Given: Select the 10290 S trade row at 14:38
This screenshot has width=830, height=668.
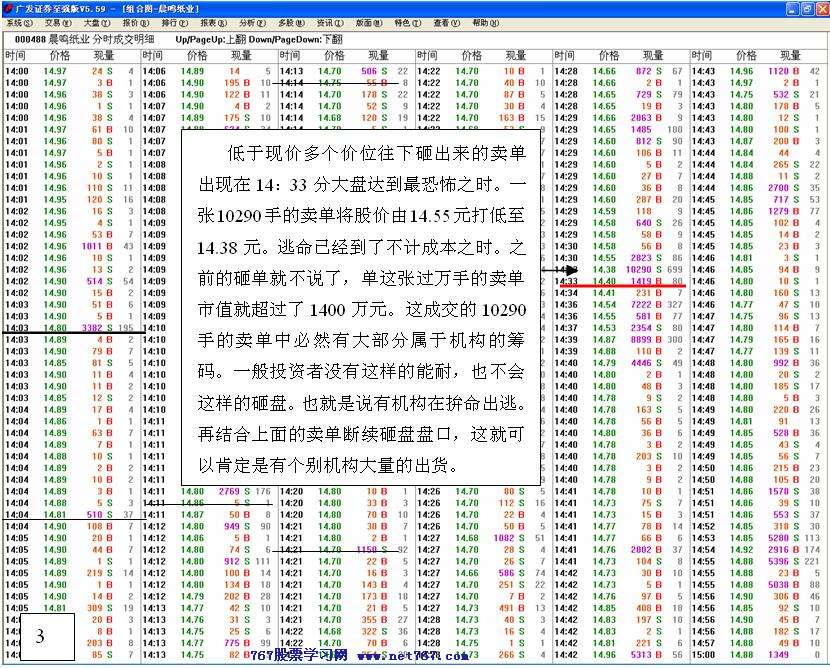Looking at the screenshot, I should coord(620,270).
